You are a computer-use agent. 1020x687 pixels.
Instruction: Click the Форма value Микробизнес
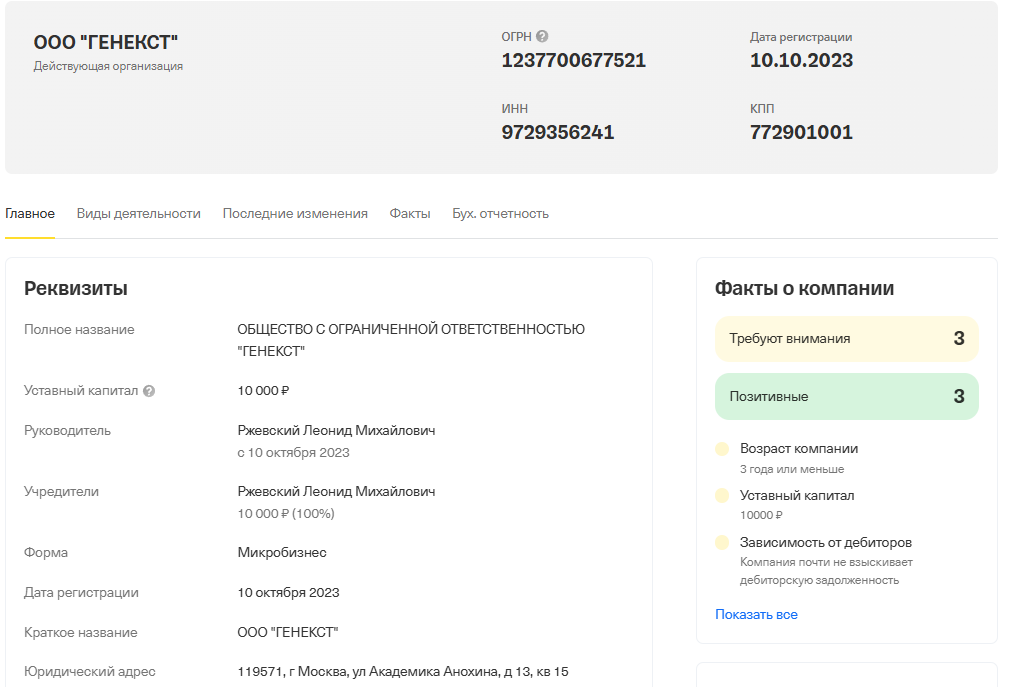click(x=282, y=553)
